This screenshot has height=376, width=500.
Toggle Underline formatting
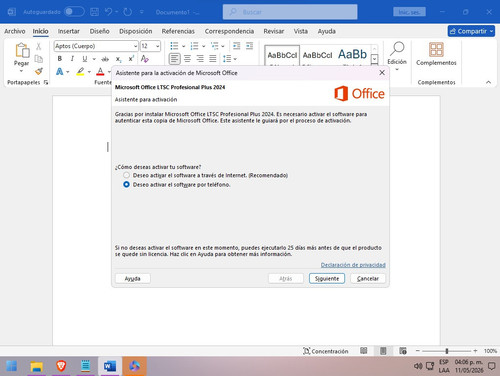[85, 59]
